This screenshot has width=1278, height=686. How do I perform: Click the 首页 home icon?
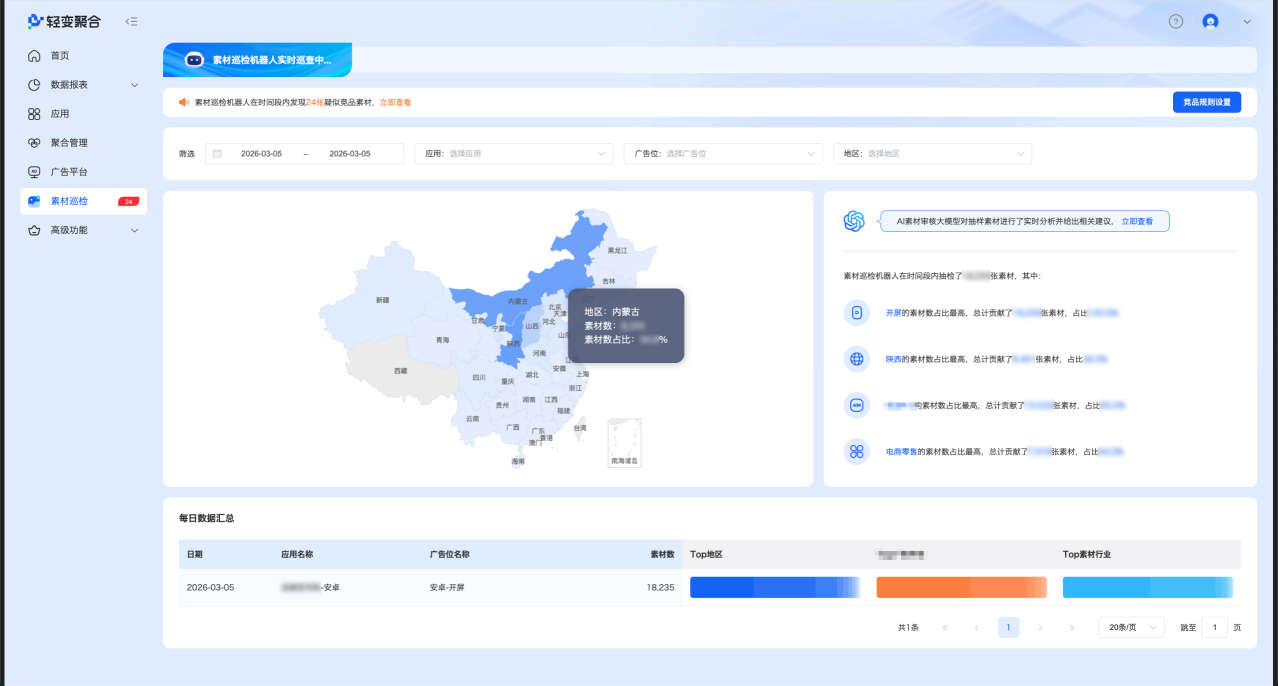[x=34, y=56]
